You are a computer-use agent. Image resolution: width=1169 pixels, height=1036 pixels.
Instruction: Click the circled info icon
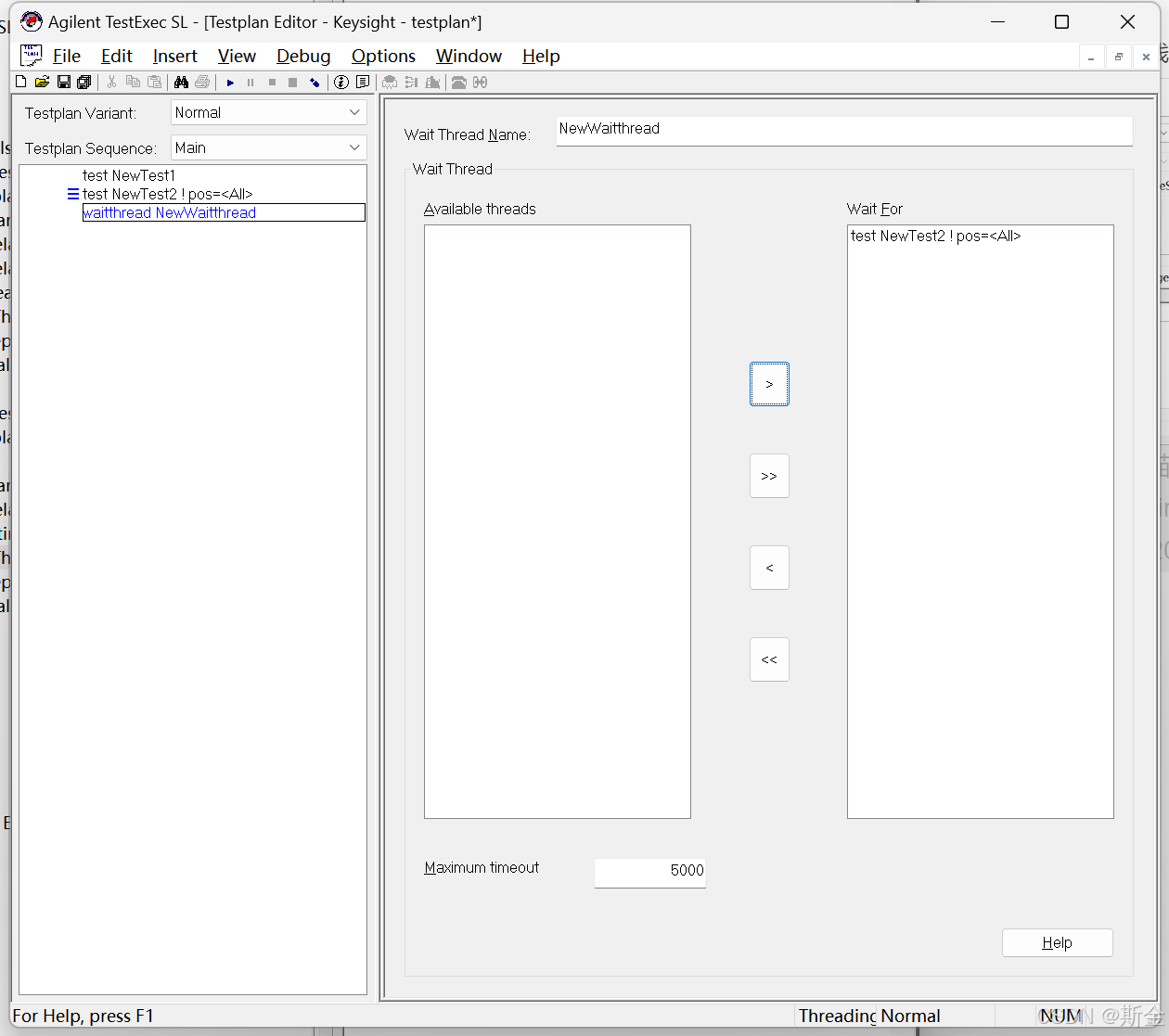(x=341, y=83)
